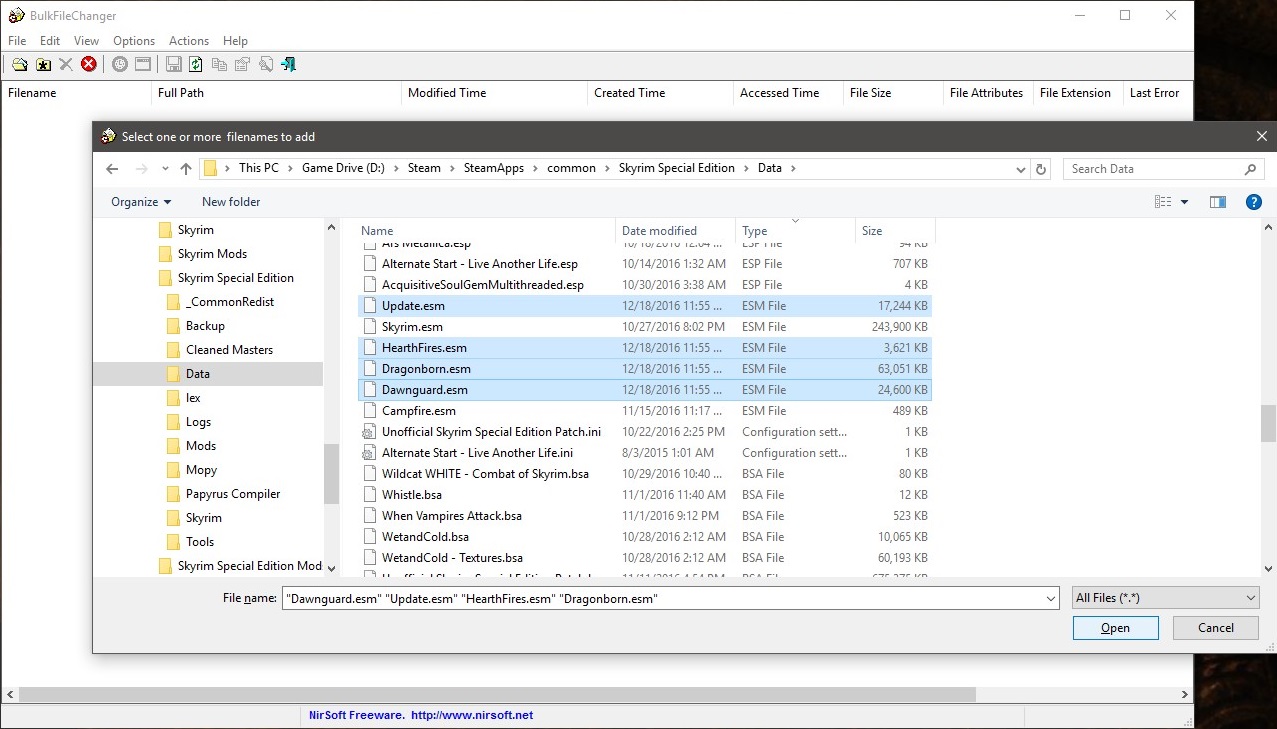The height and width of the screenshot is (729, 1277).
Task: Sort by the Size column header
Action: pyautogui.click(x=895, y=231)
